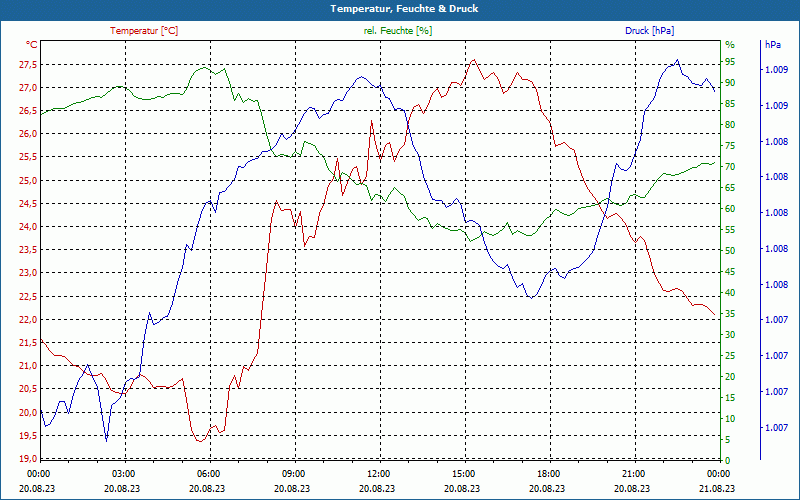Click the 40 humidity axis tick
The height and width of the screenshot is (500, 800).
click(x=730, y=293)
